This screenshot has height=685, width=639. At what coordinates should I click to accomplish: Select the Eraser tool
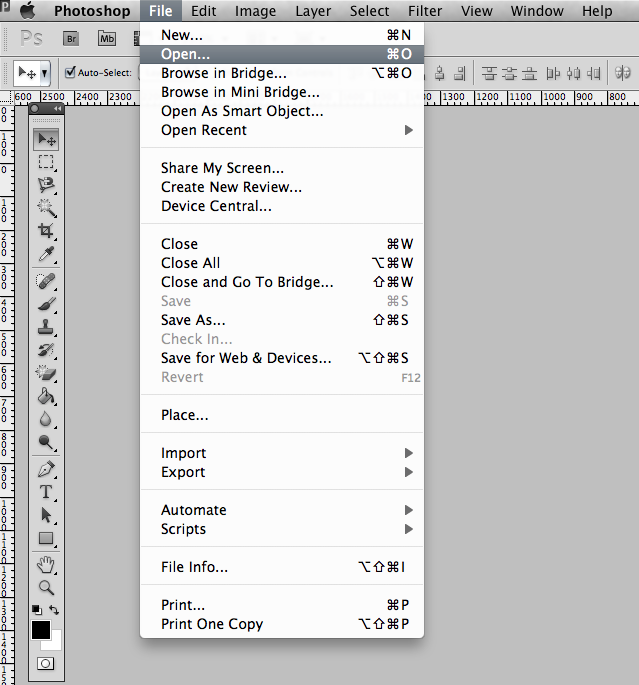pos(46,373)
